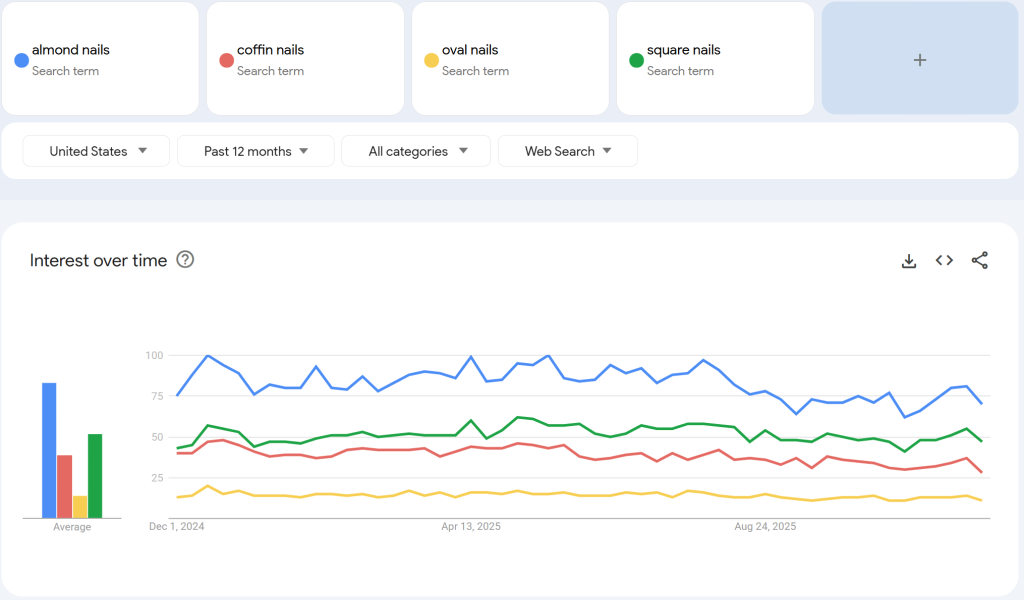Select the blue dot for almond nails
Viewport: 1024px width, 600px height.
tap(19, 60)
